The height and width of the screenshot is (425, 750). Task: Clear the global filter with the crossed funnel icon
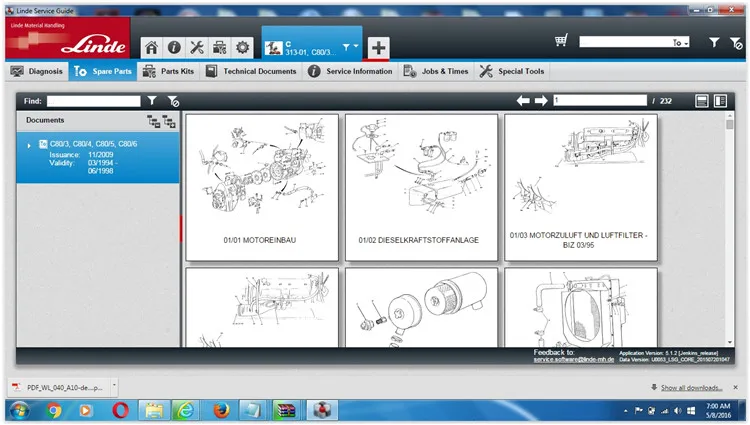tap(736, 43)
